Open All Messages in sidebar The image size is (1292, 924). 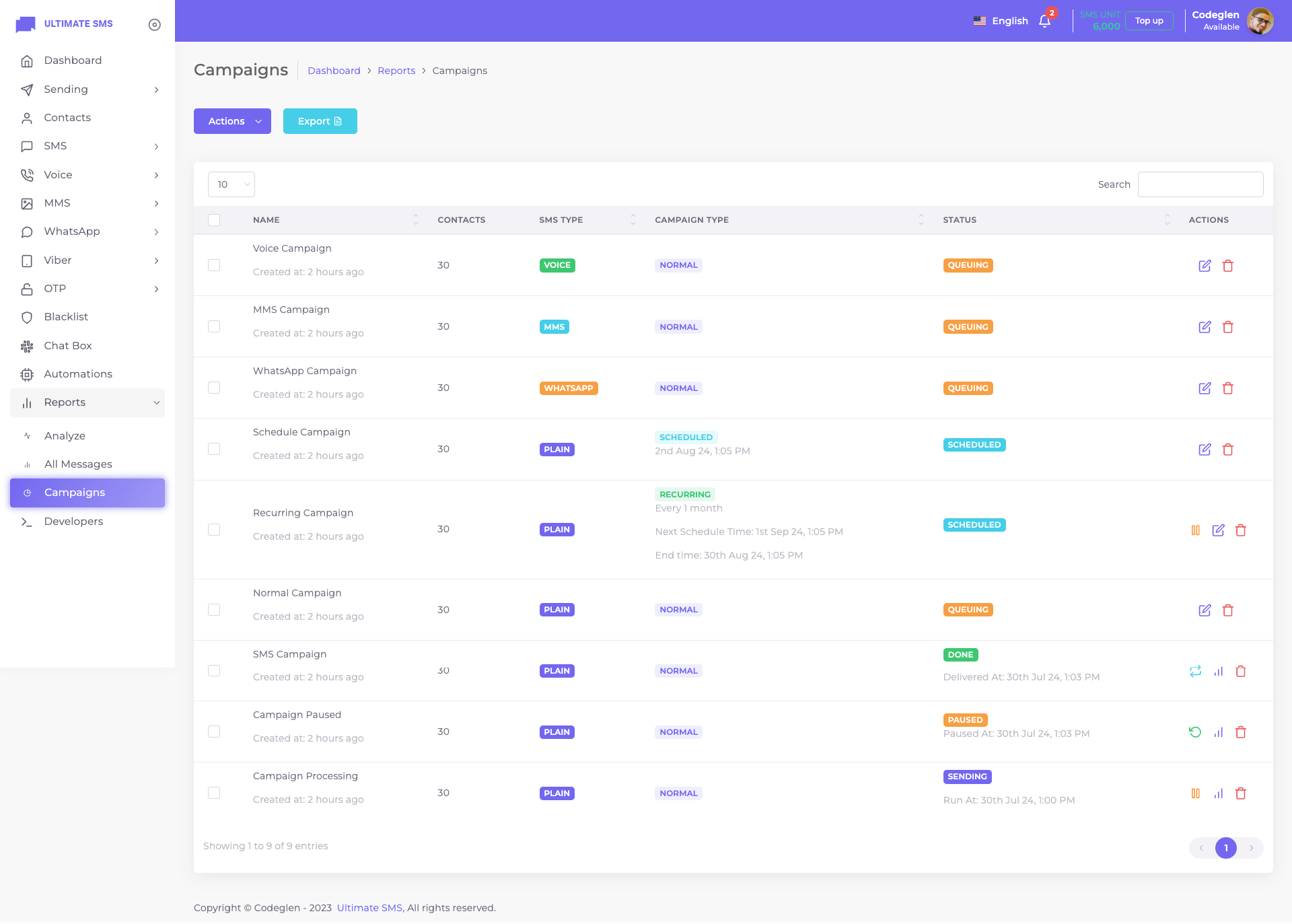(78, 464)
